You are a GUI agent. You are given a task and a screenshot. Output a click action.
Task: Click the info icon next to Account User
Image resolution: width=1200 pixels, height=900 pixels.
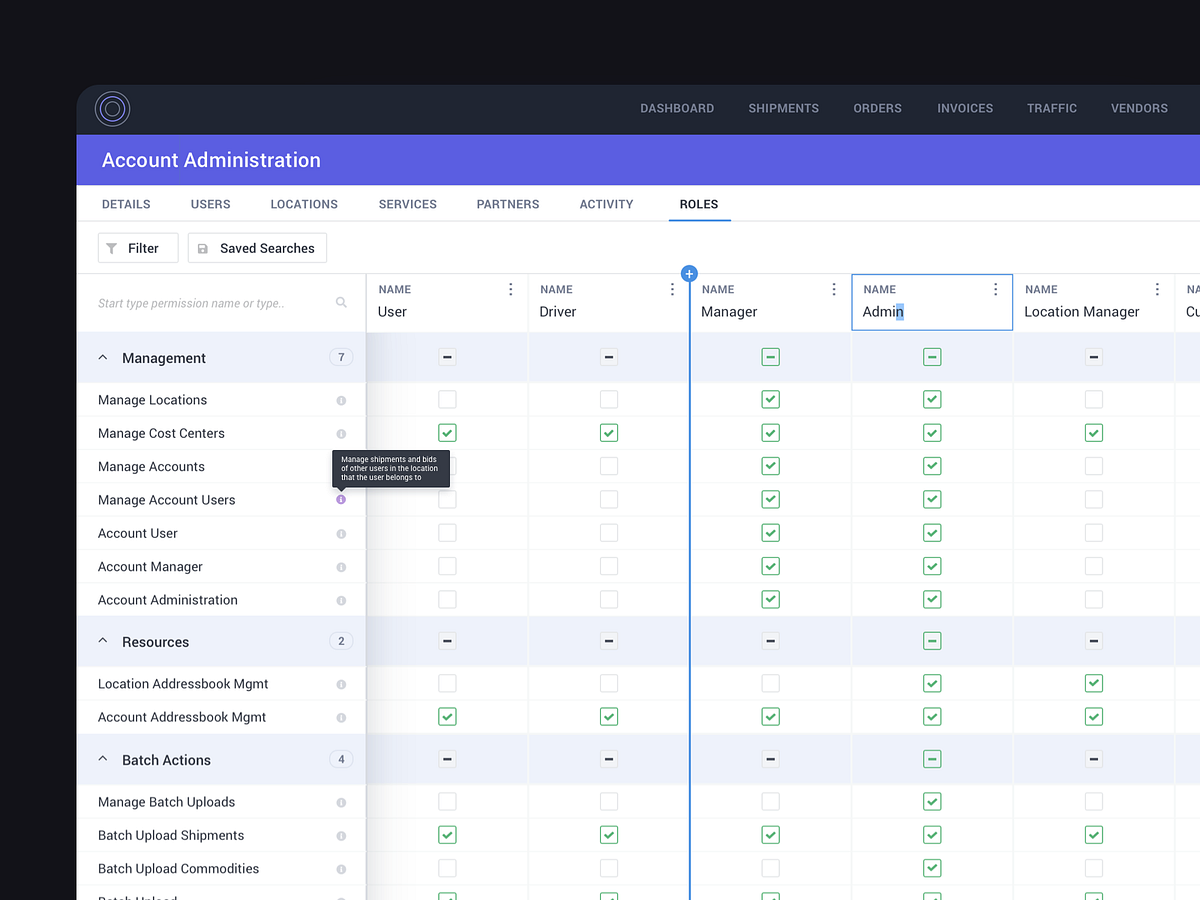(x=341, y=533)
